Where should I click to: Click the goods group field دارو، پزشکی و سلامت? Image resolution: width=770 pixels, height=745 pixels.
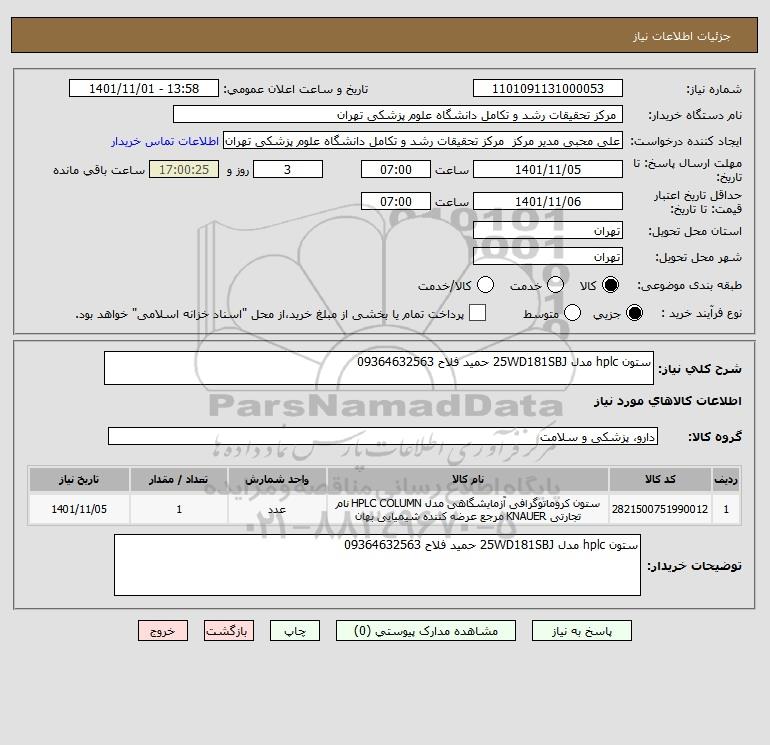point(383,436)
